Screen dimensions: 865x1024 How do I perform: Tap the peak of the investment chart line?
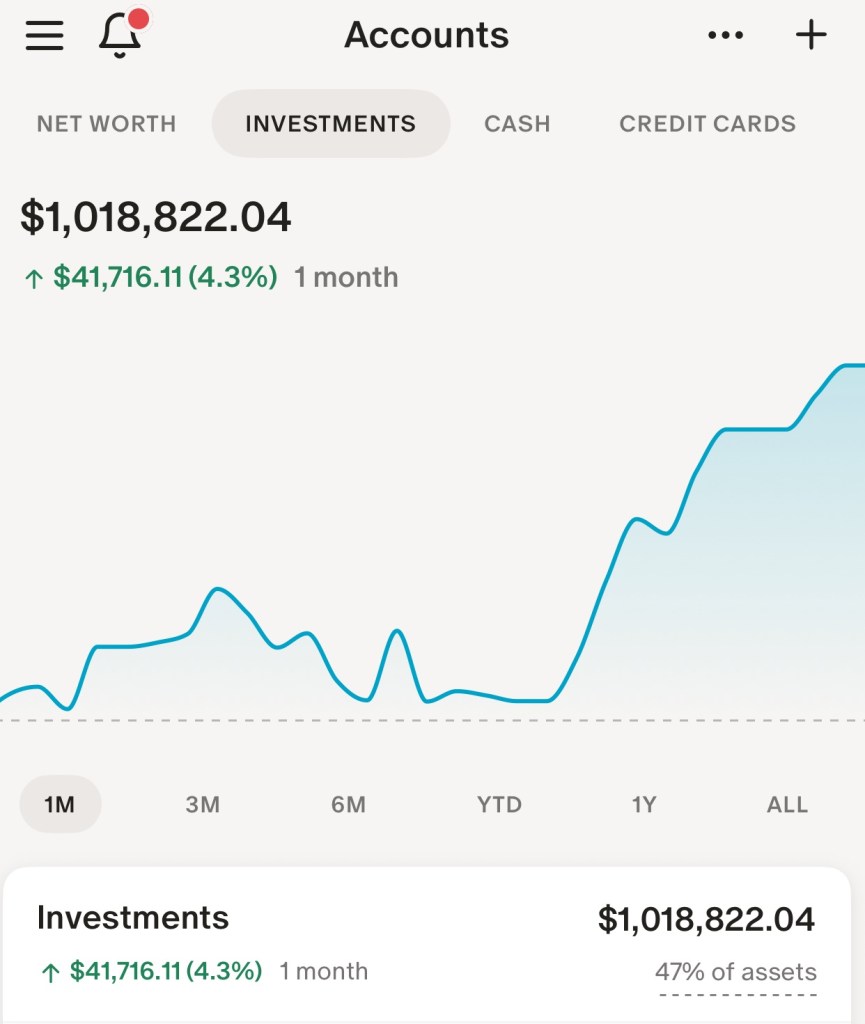[850, 366]
